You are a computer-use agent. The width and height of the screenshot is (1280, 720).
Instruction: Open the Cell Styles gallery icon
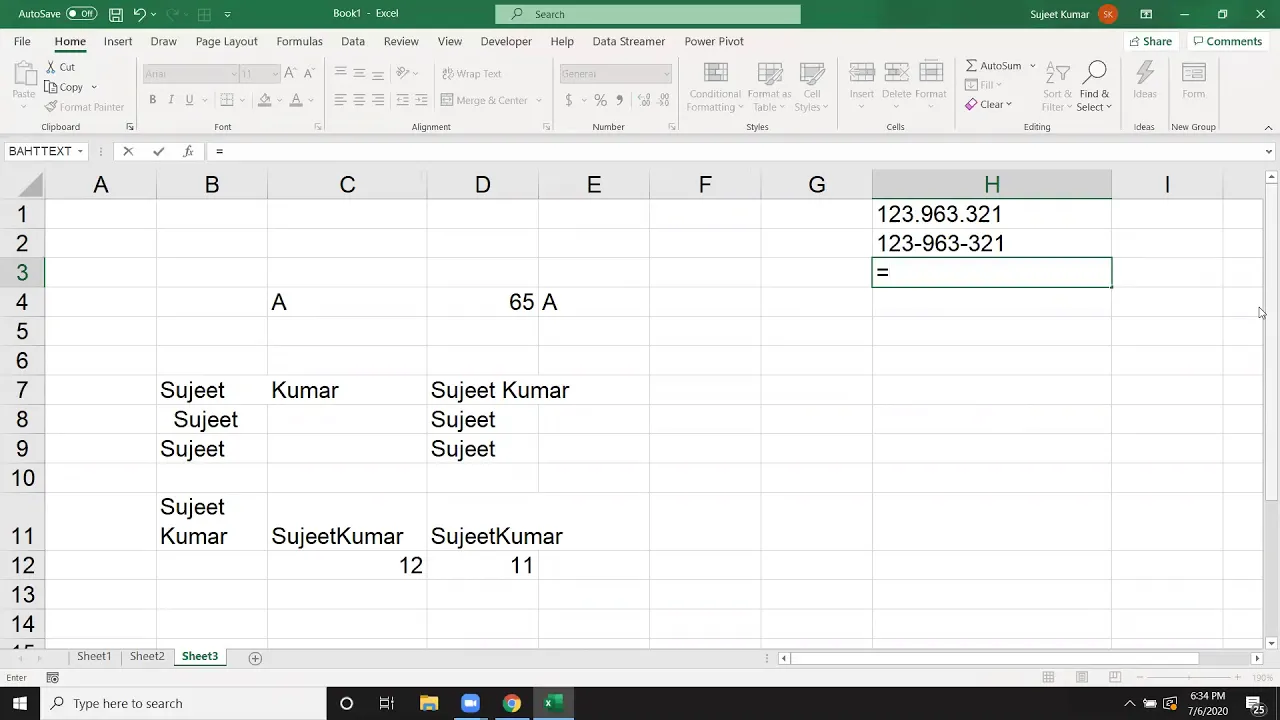coord(812,74)
